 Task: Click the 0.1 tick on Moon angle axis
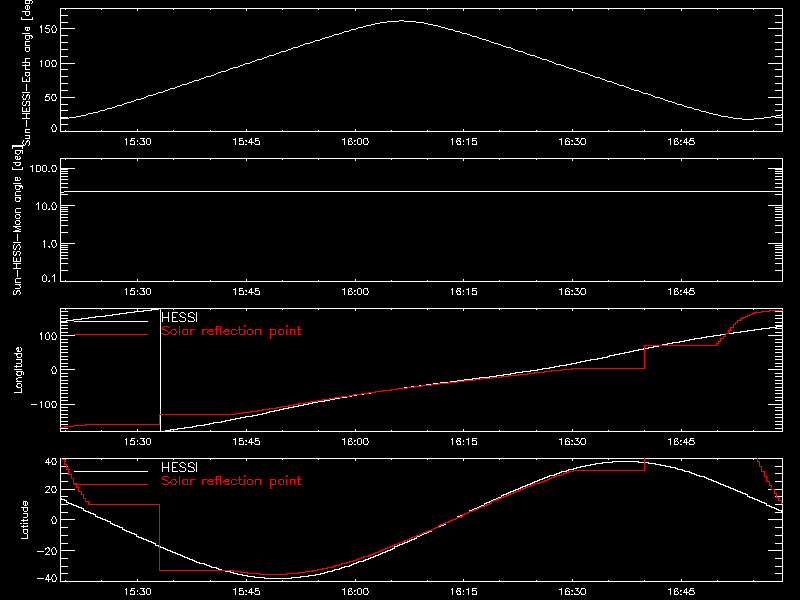point(49,278)
